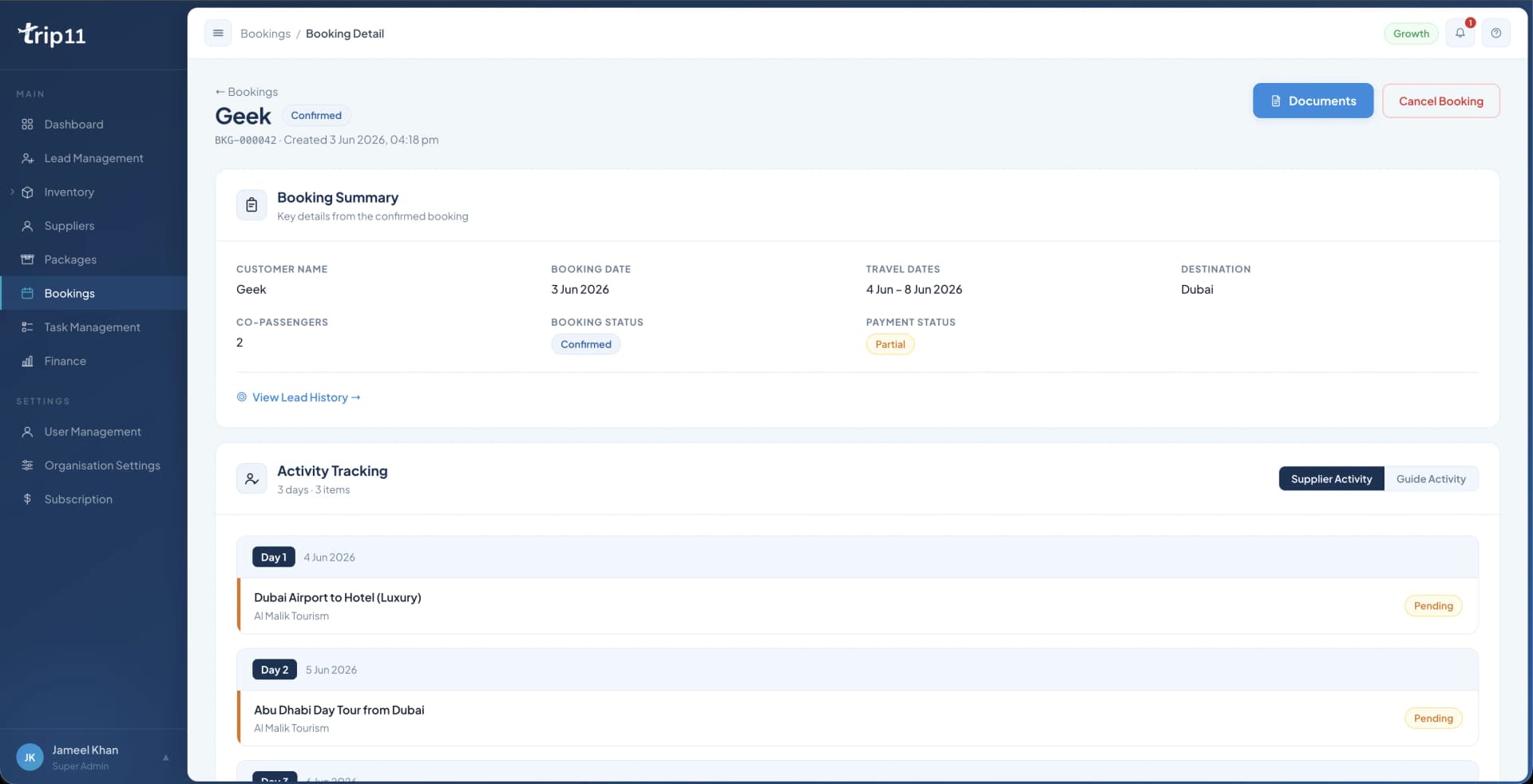Click the Confirmed booking status pill

(585, 344)
